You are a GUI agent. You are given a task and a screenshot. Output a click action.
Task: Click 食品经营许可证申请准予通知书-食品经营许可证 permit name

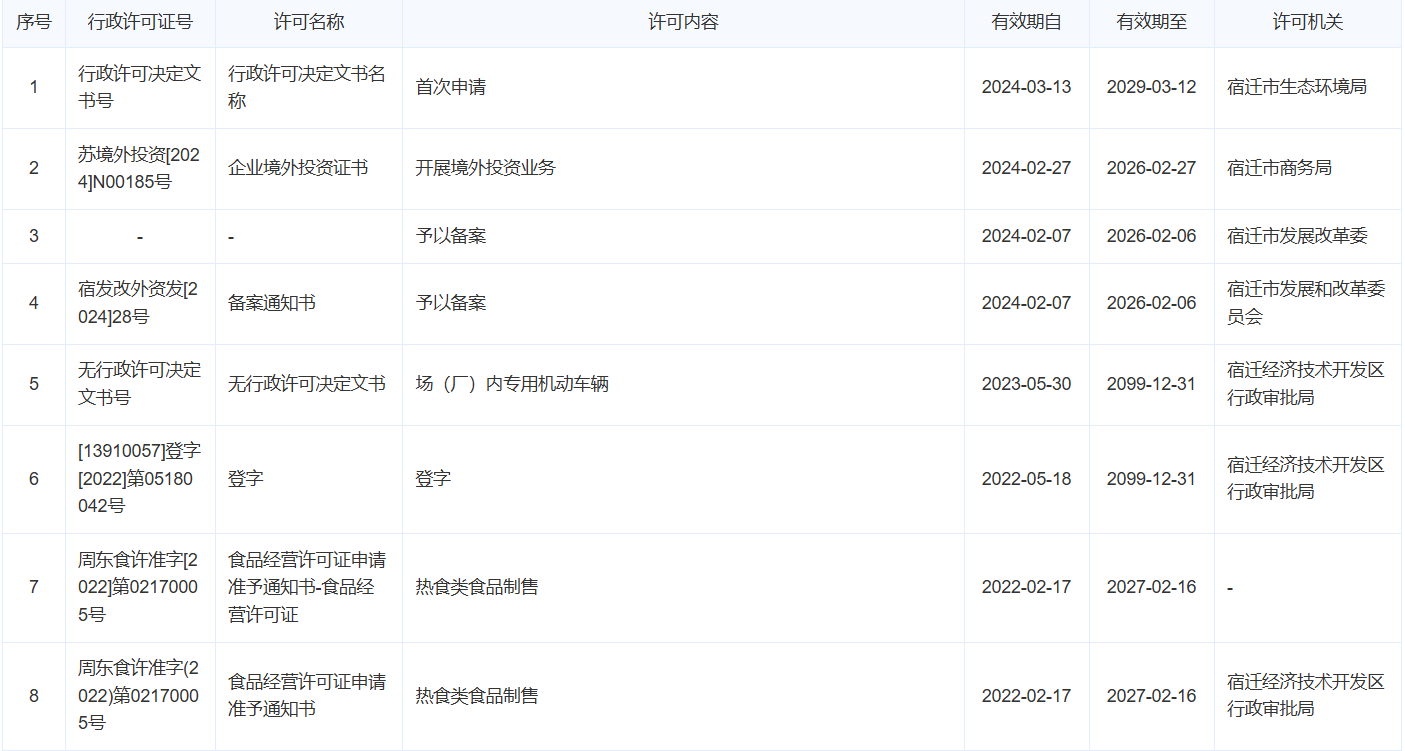click(307, 587)
